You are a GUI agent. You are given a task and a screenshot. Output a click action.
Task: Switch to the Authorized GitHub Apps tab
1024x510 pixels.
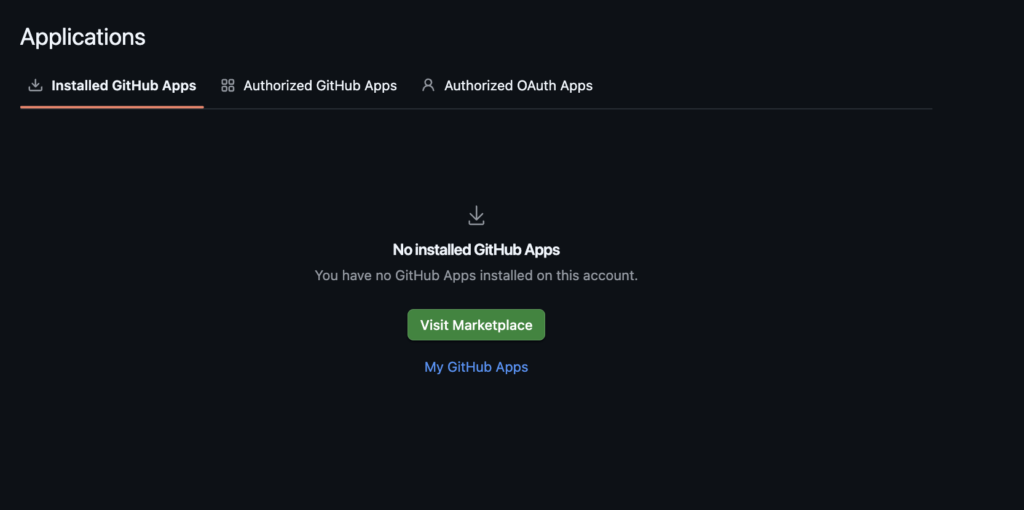pyautogui.click(x=309, y=86)
